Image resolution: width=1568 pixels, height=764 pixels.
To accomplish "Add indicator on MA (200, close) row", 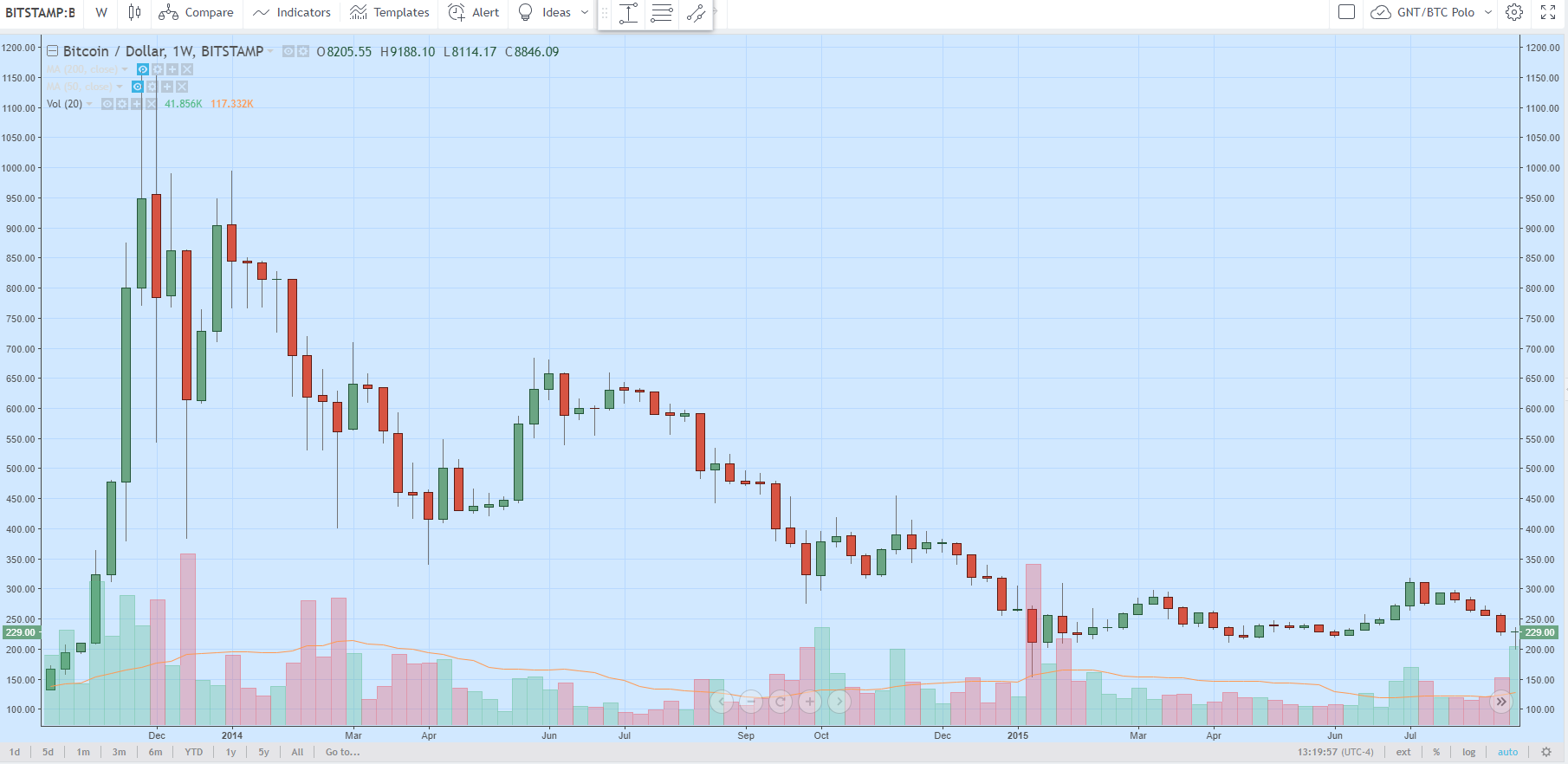I will (x=172, y=69).
